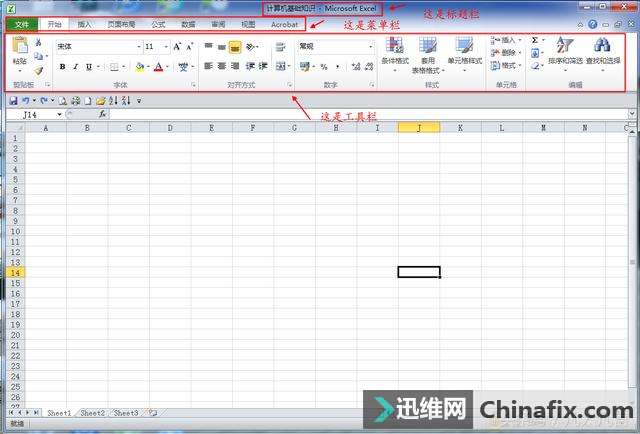Click the Merge and Center icon
Viewport: 640px width, 434px height.
click(x=280, y=66)
